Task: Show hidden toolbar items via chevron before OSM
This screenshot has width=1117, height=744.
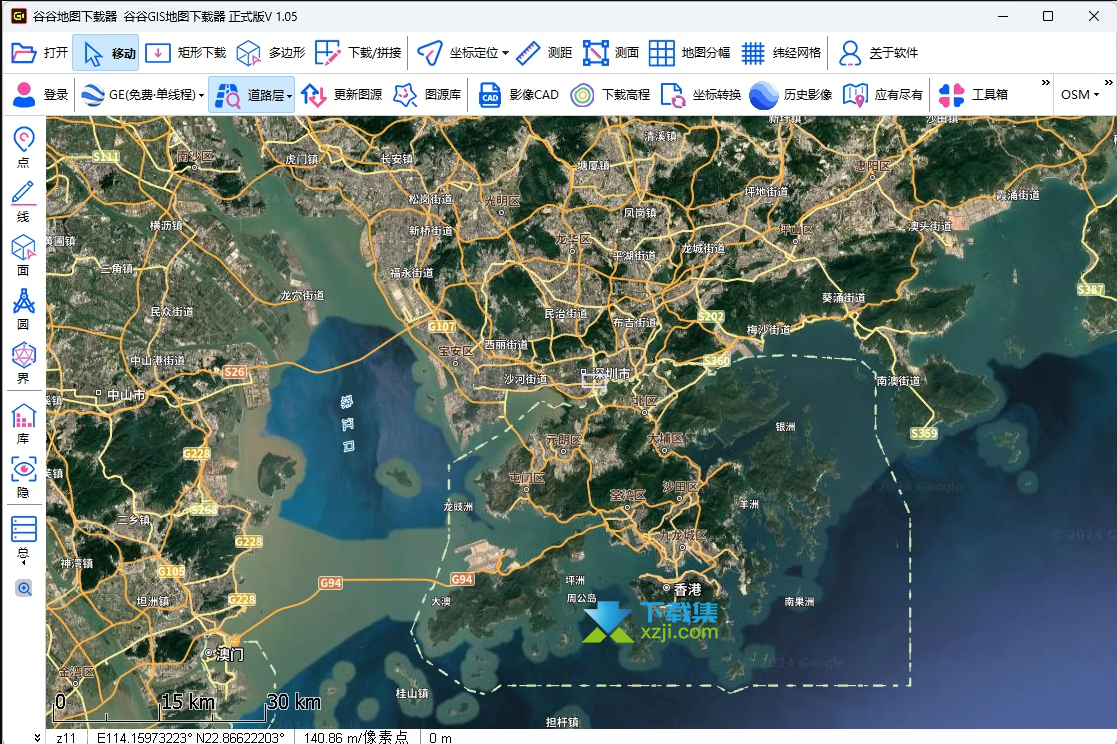Action: (x=1046, y=83)
